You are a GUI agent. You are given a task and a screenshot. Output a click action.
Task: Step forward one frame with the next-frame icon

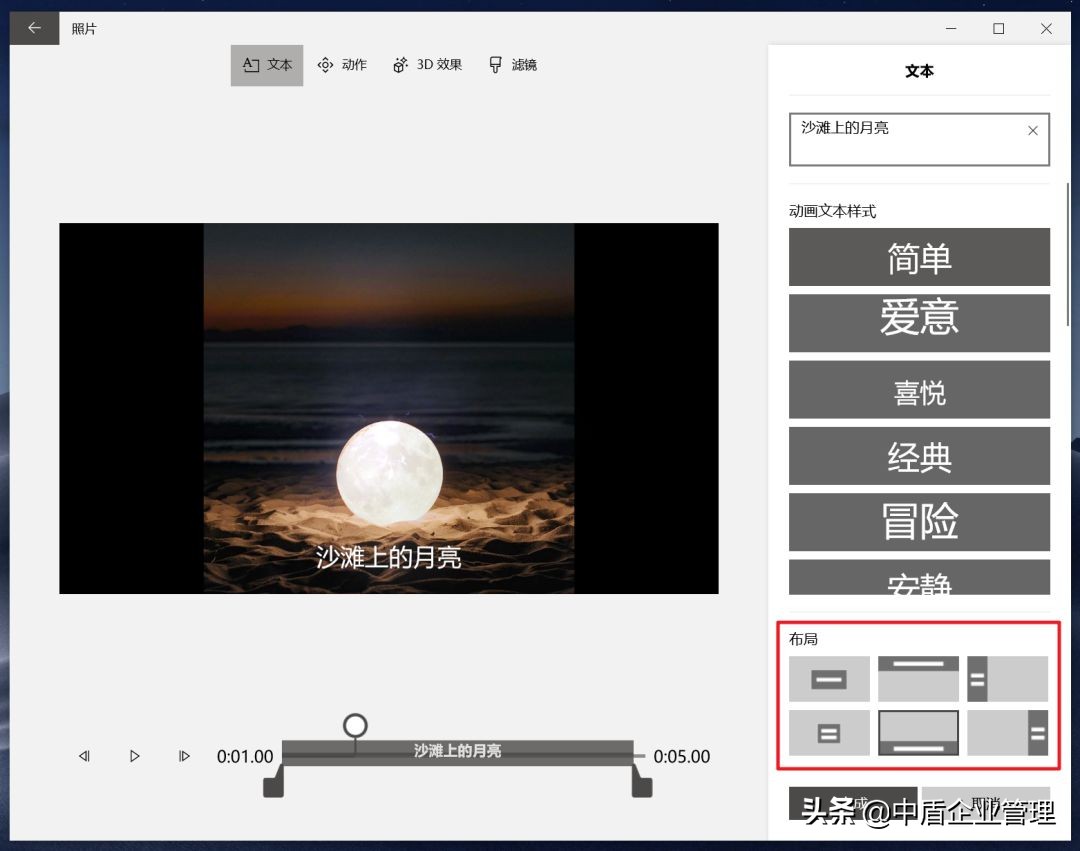pyautogui.click(x=184, y=756)
